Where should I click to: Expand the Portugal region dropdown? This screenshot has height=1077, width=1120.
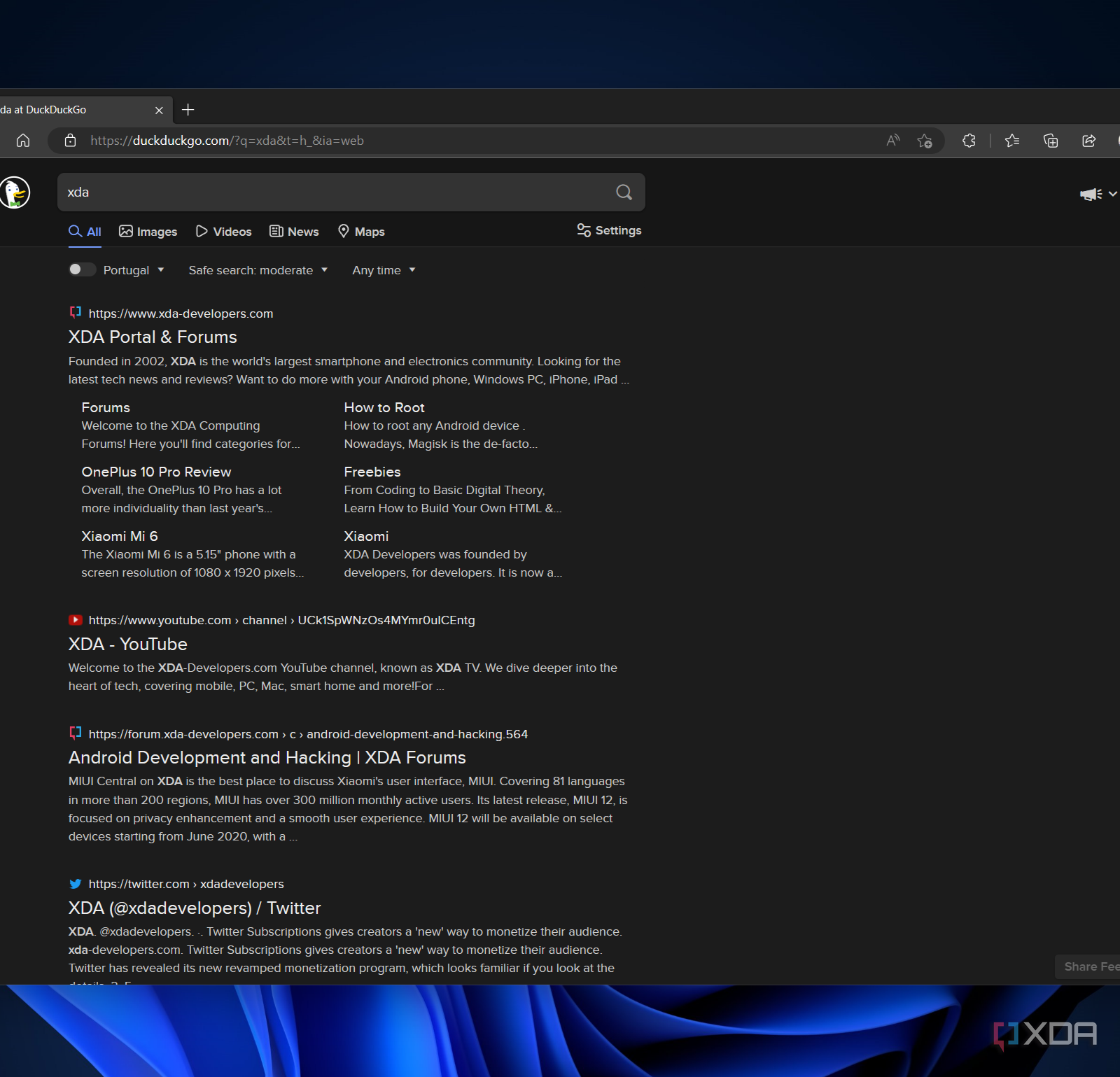click(x=134, y=270)
